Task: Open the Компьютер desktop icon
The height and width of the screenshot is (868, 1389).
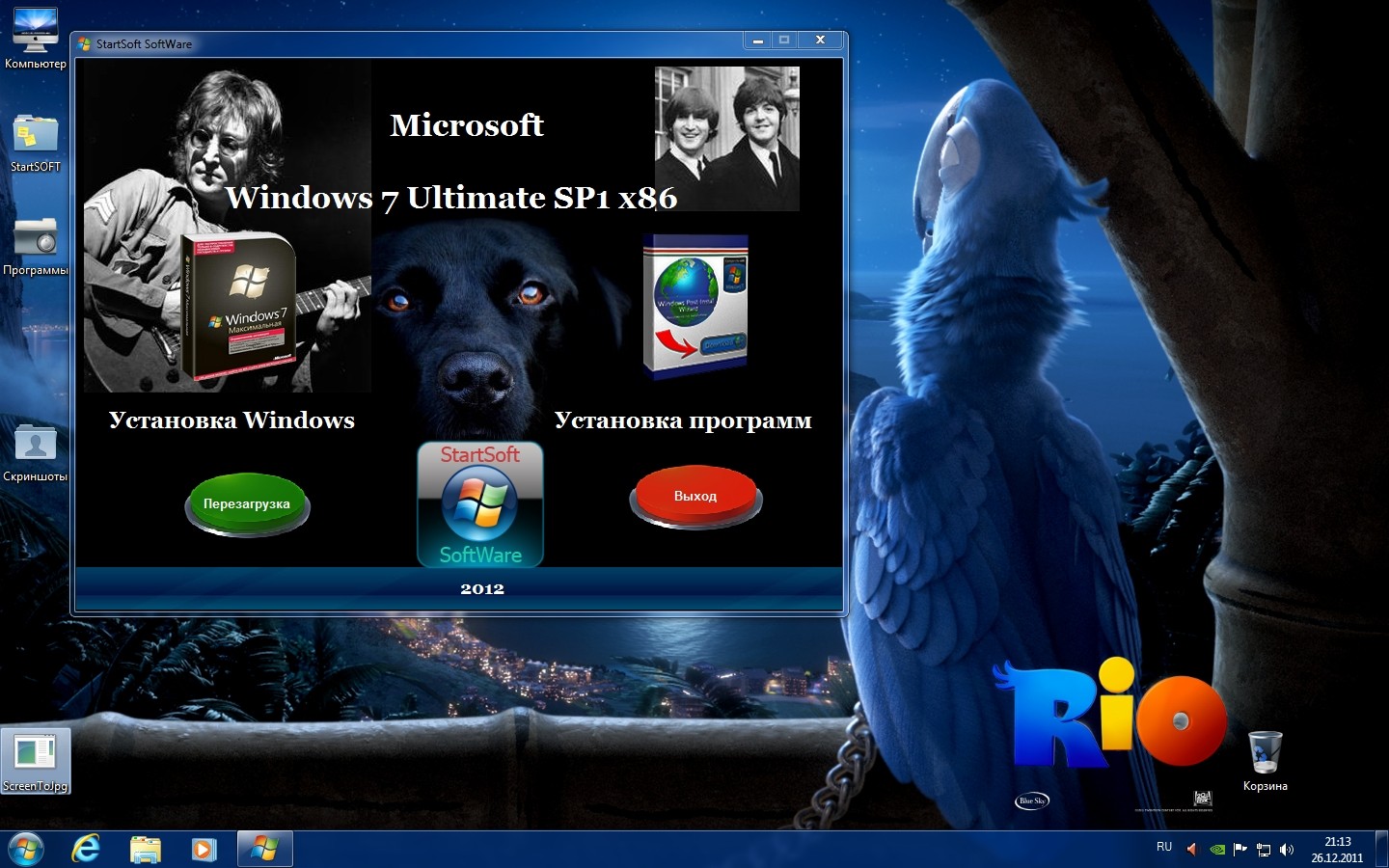Action: tap(36, 40)
